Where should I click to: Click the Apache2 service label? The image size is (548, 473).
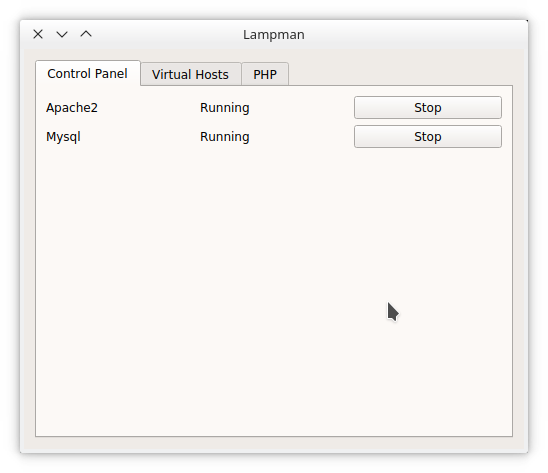click(72, 108)
